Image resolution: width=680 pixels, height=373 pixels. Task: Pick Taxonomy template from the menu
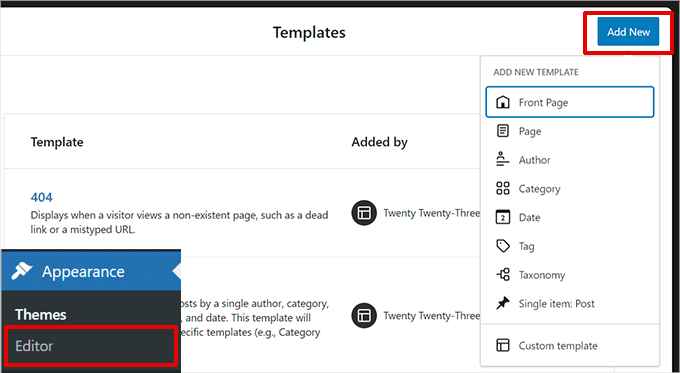[569, 275]
